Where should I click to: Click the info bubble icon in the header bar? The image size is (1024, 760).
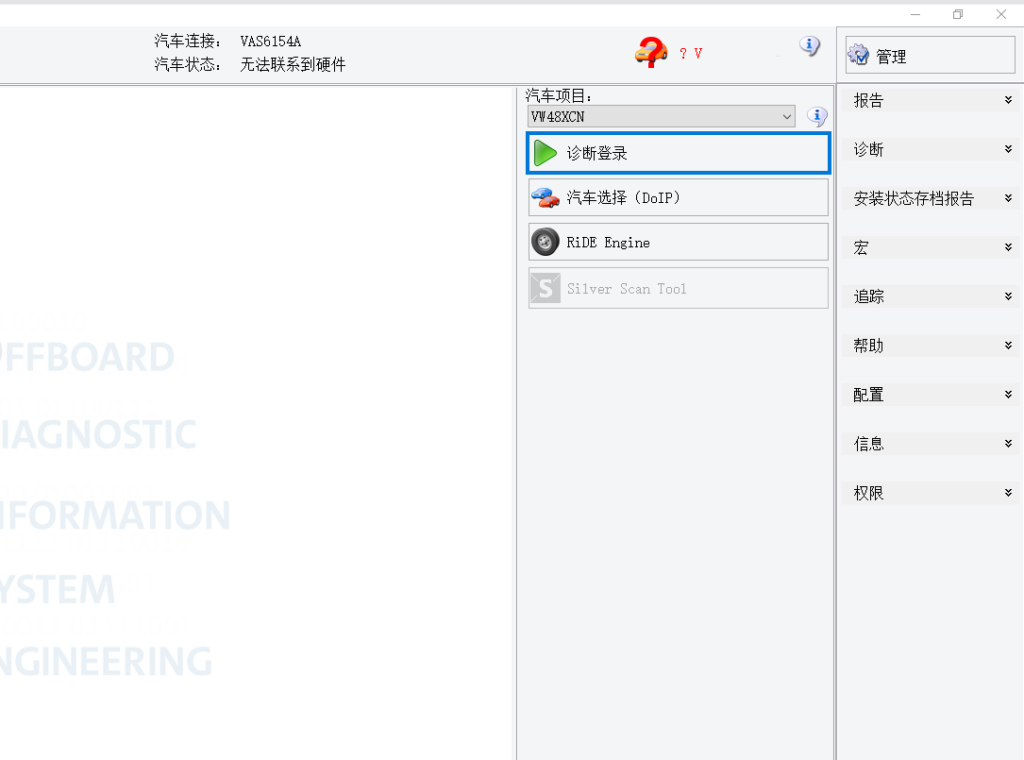tap(810, 46)
